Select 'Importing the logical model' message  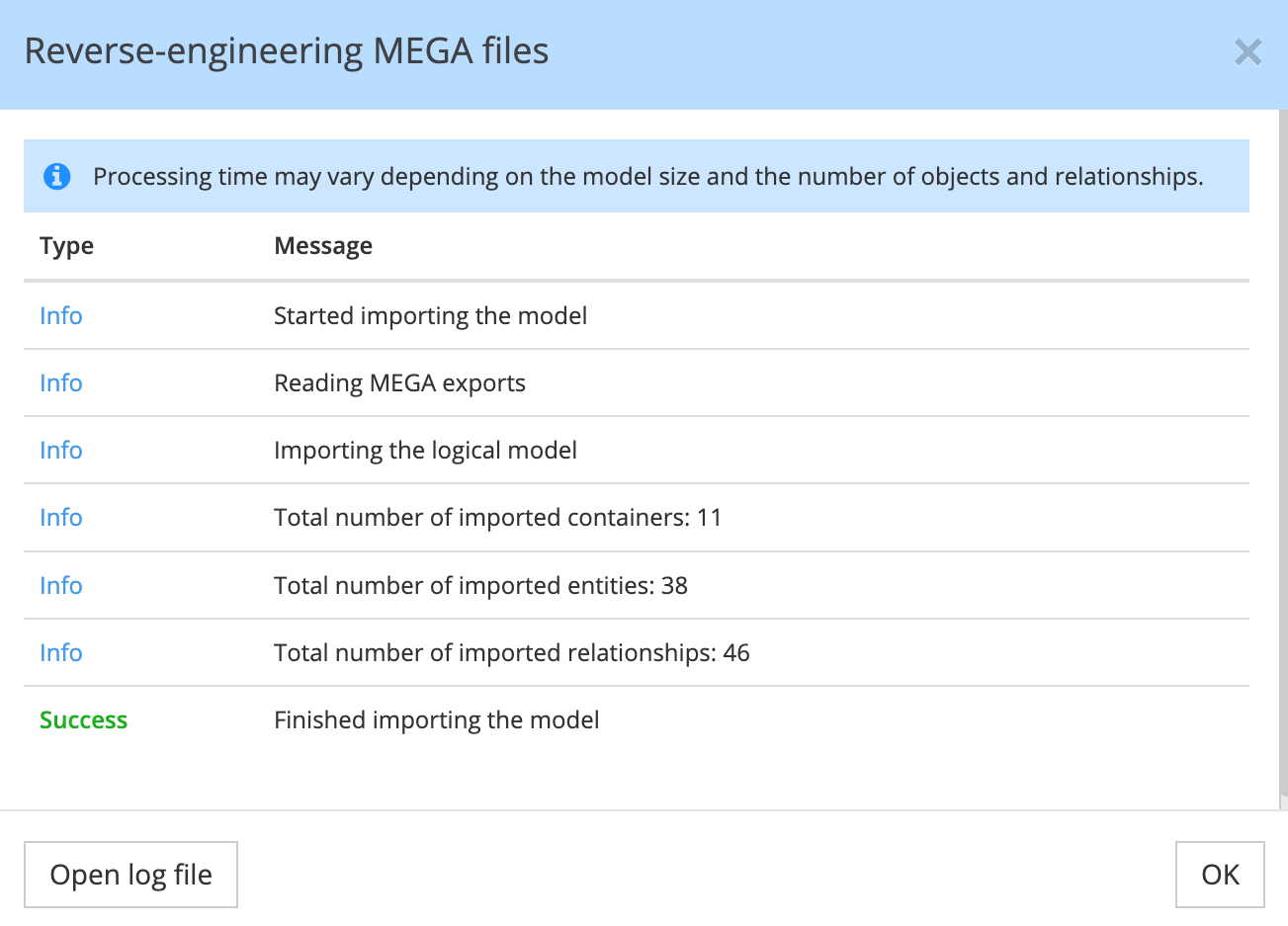425,451
